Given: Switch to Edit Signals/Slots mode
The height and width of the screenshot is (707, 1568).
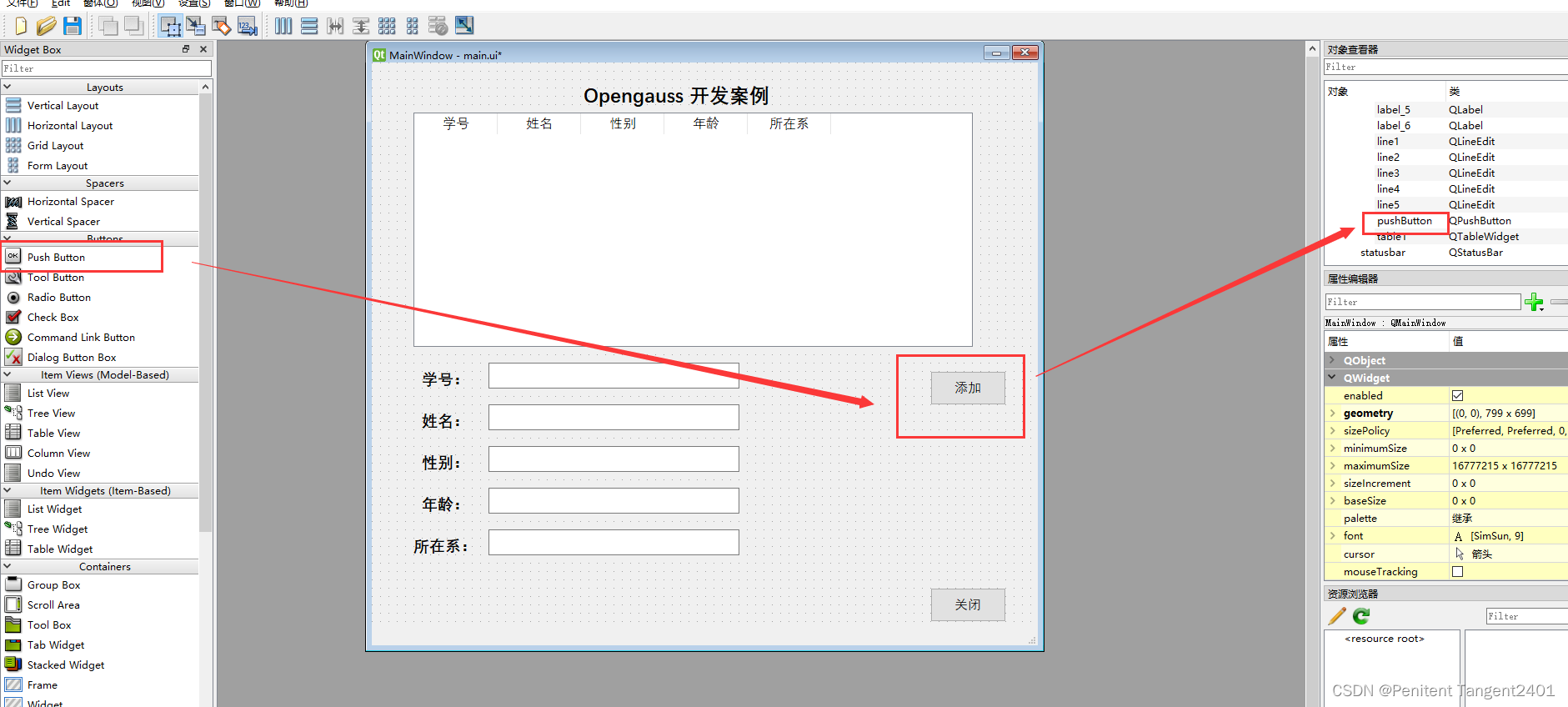Looking at the screenshot, I should tap(196, 26).
